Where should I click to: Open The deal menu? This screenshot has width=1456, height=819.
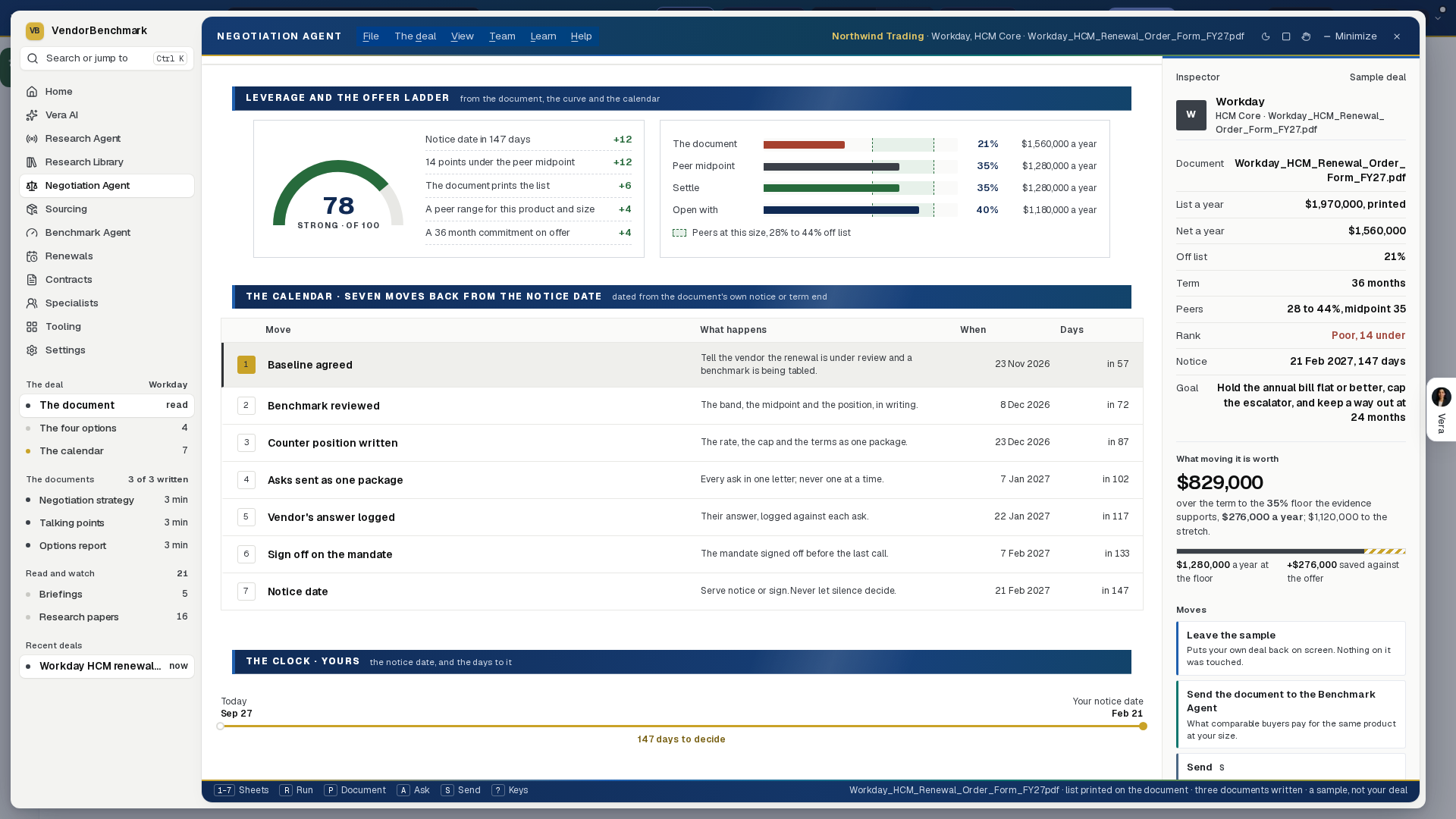click(415, 36)
